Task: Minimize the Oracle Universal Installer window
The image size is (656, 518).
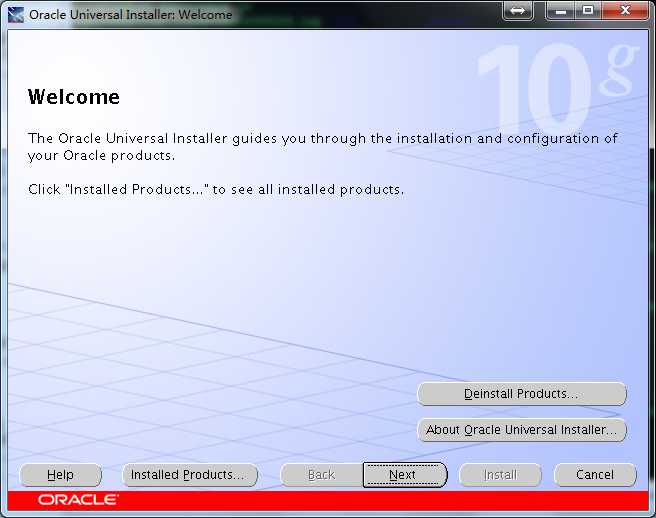Action: (561, 10)
